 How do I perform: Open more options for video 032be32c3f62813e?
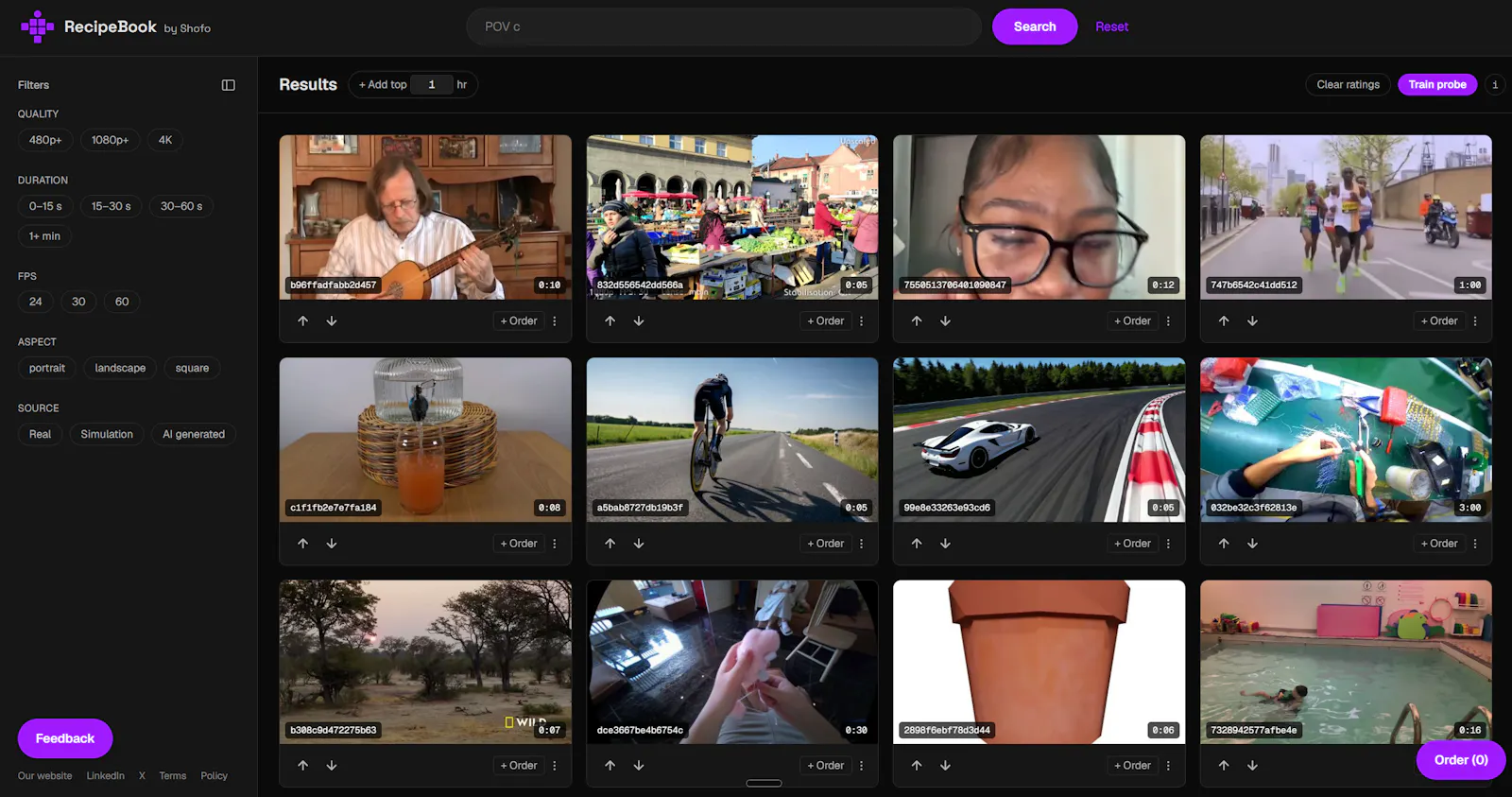1475,544
